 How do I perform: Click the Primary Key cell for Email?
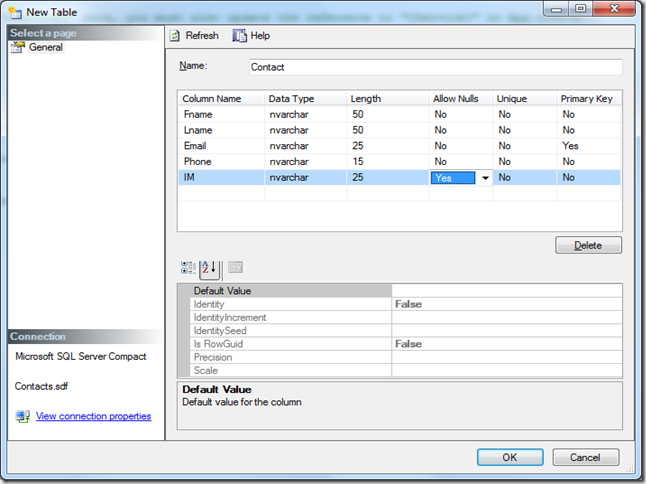click(589, 146)
